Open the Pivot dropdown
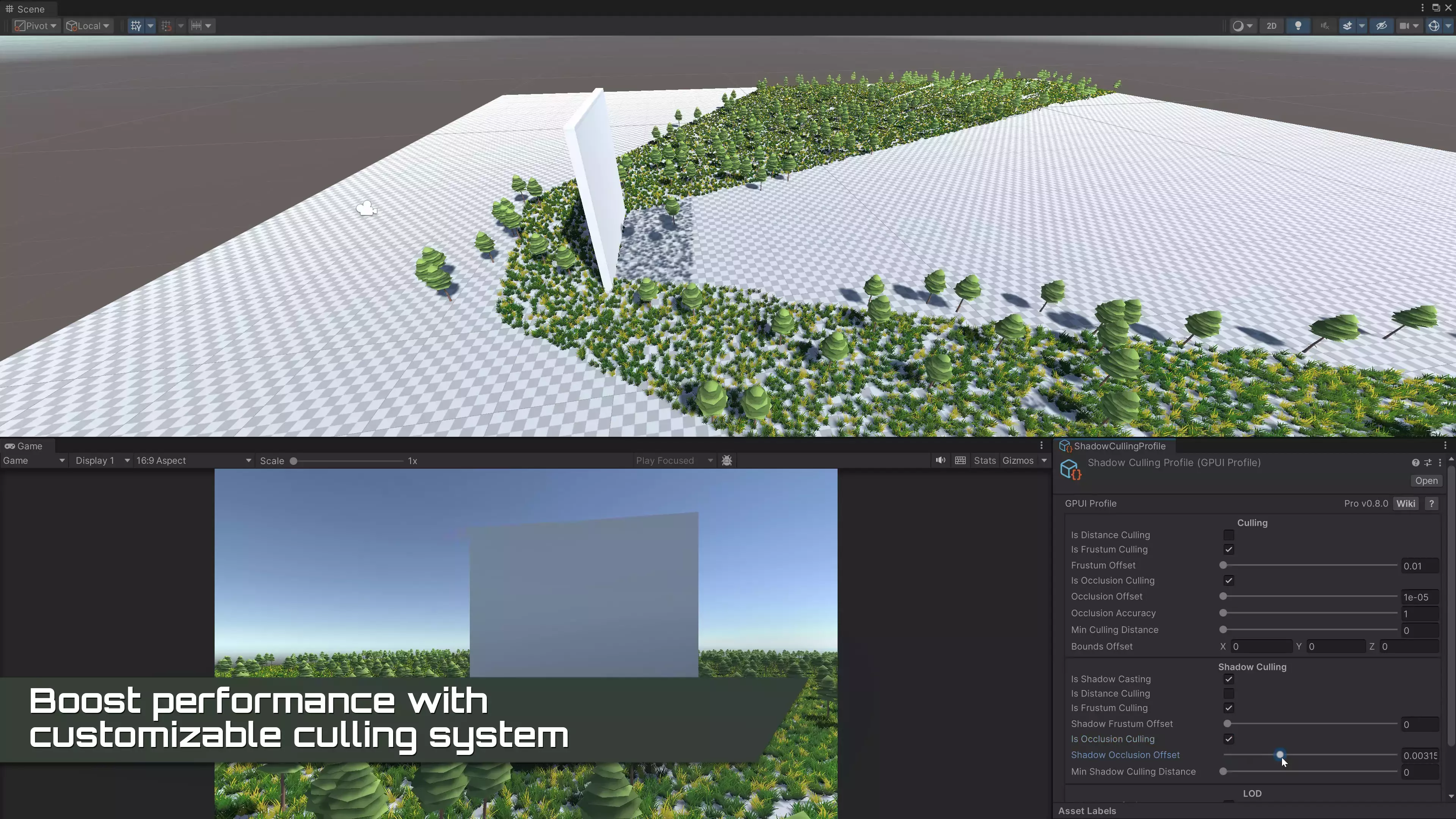The image size is (1456, 819). [x=36, y=25]
